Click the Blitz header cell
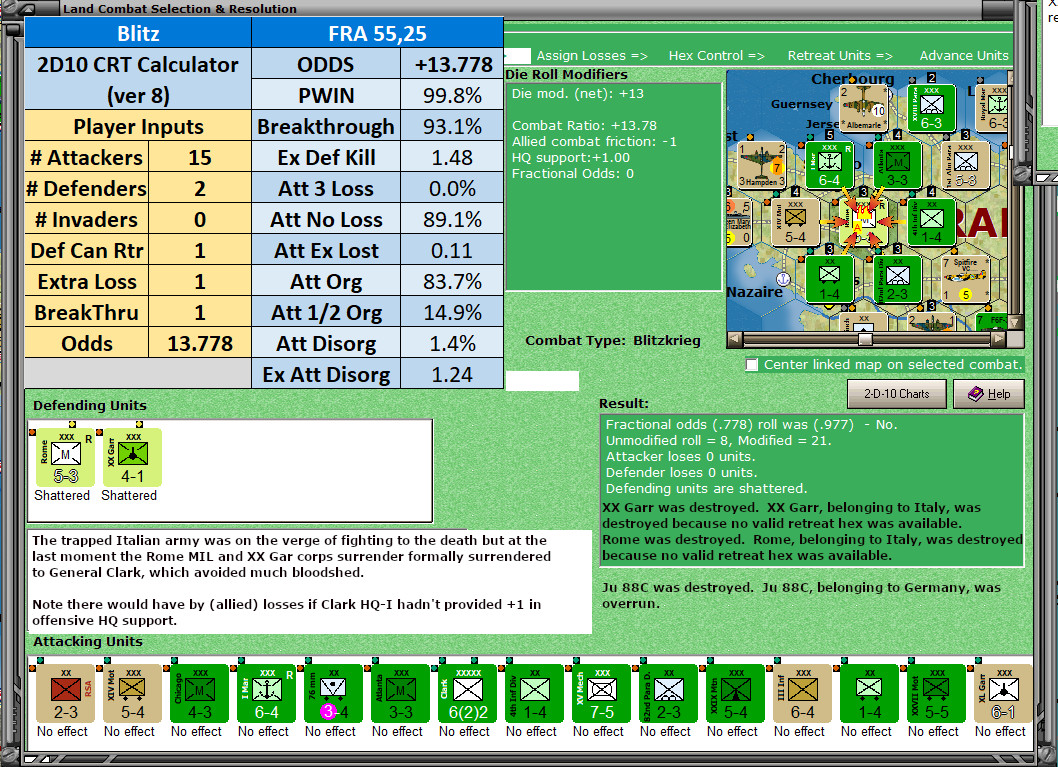Image resolution: width=1058 pixels, height=767 pixels. 138,33
